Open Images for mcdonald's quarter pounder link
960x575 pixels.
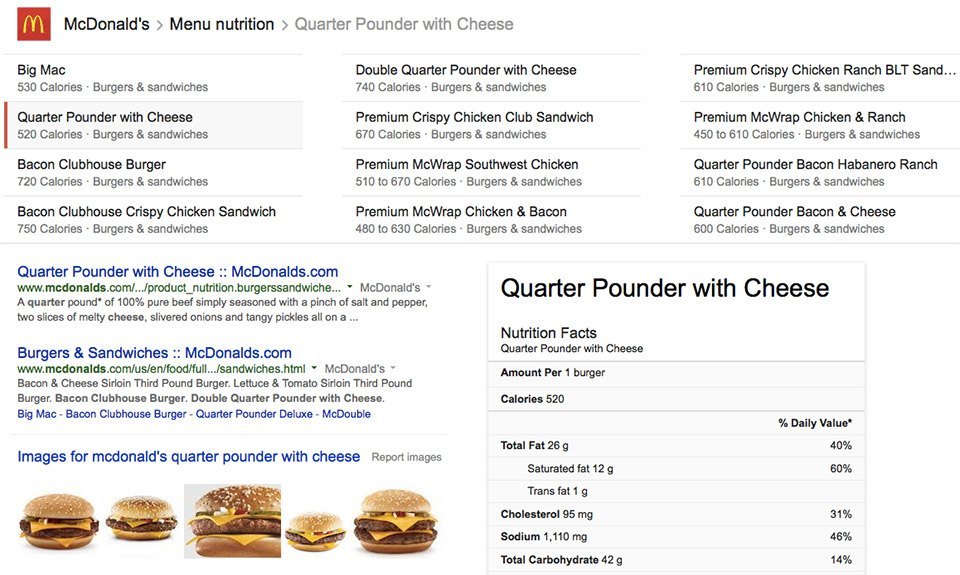[189, 457]
